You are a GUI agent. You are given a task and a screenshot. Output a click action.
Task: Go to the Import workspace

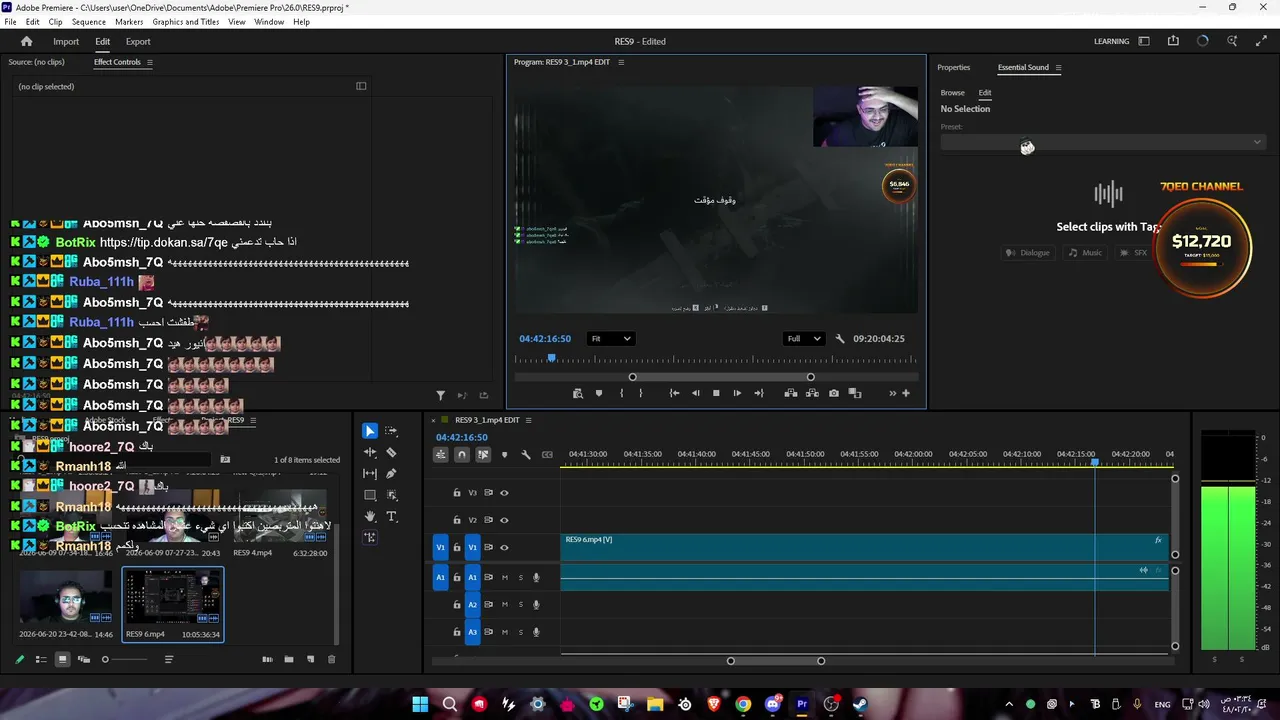coord(66,41)
